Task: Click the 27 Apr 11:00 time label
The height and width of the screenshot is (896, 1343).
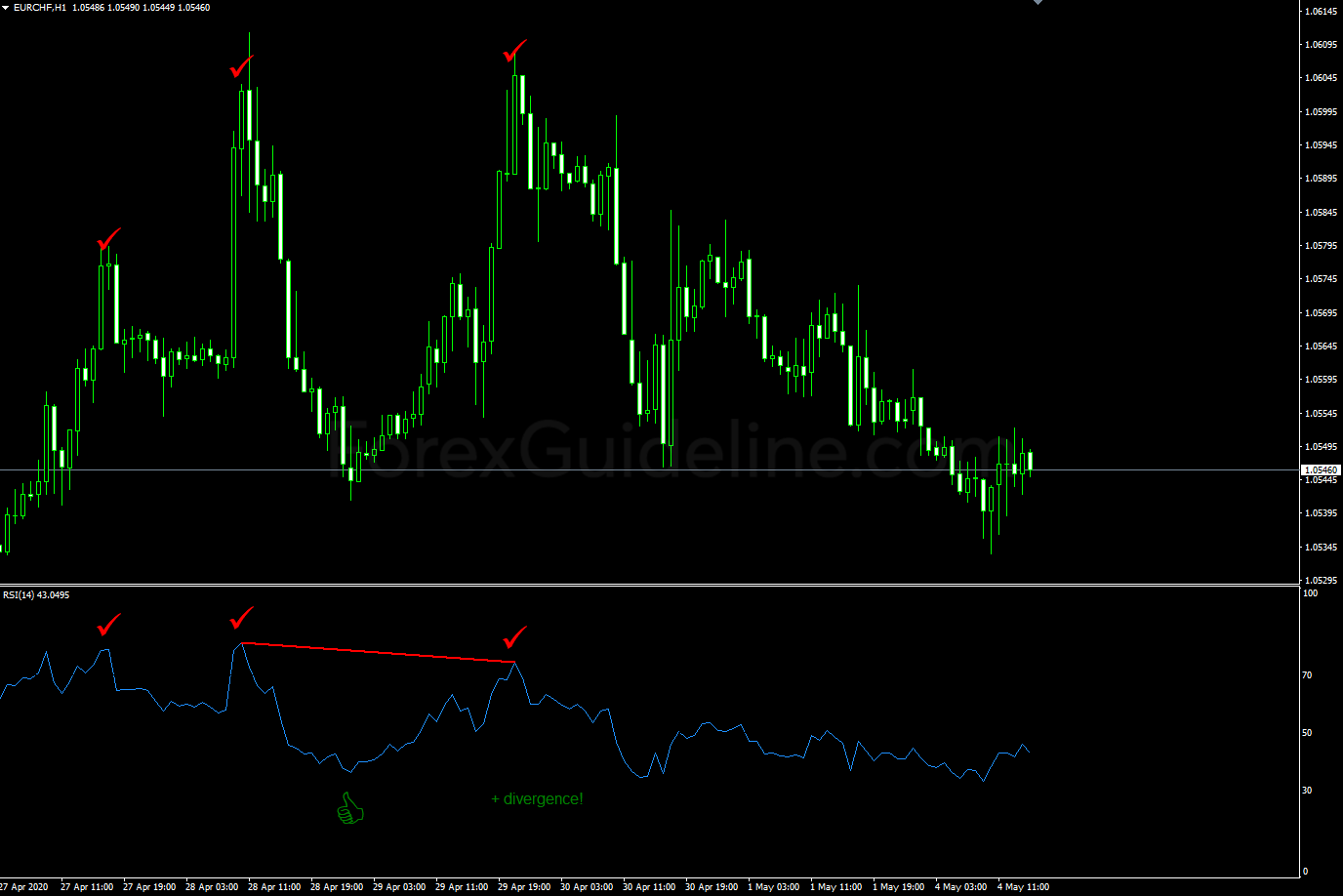Action: (87, 887)
